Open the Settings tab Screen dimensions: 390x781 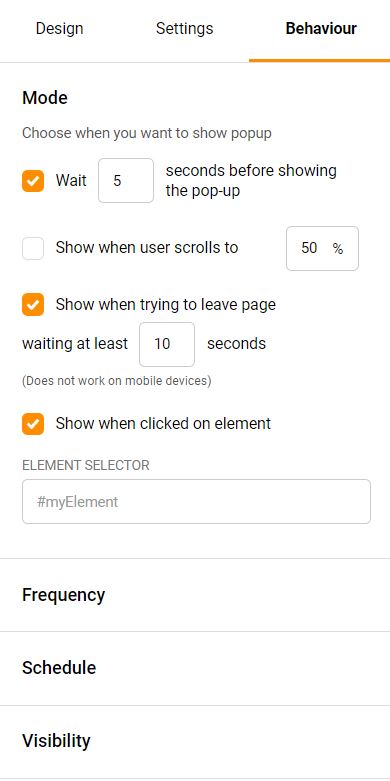pos(184,28)
